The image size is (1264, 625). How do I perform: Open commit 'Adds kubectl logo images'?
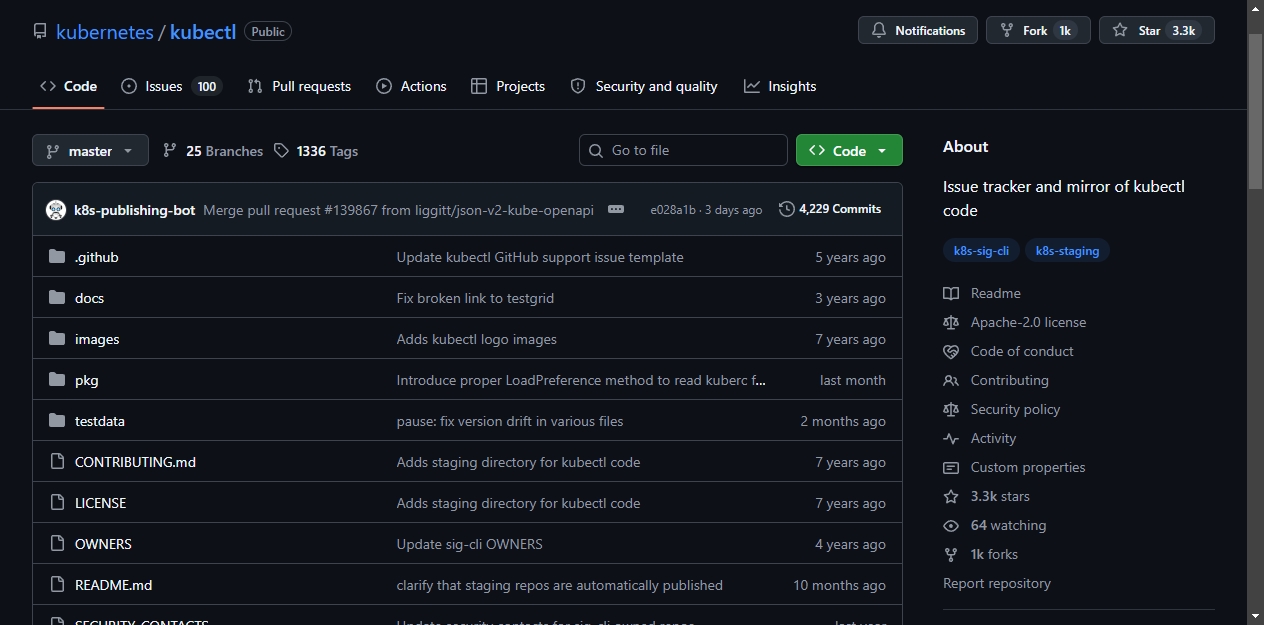tap(477, 339)
